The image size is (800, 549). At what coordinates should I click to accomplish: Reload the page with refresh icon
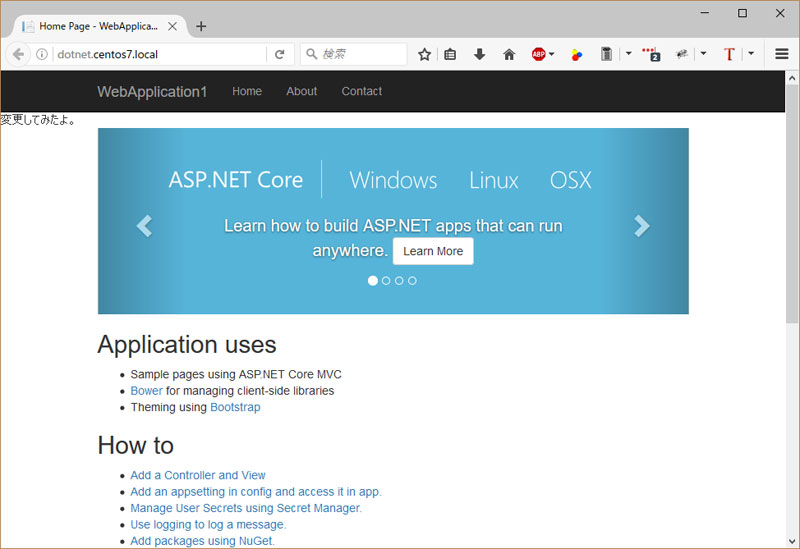280,54
